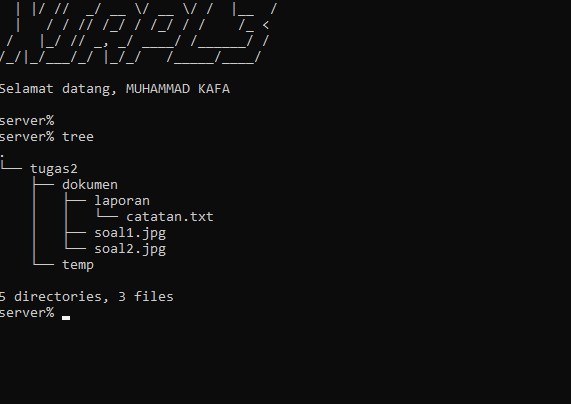Click soal2.jpg in tree output
This screenshot has height=404, width=571.
click(x=130, y=249)
